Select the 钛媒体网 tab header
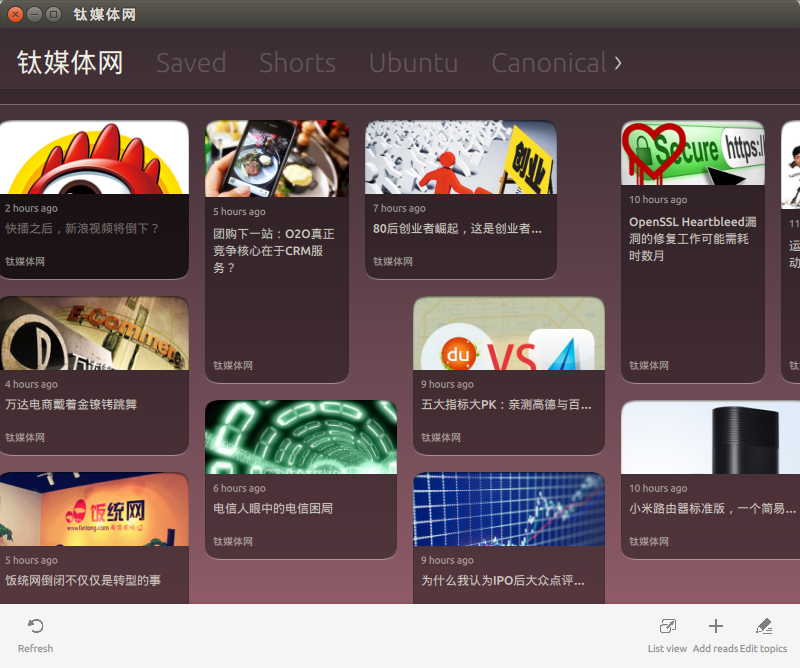Image resolution: width=800 pixels, height=668 pixels. point(70,63)
